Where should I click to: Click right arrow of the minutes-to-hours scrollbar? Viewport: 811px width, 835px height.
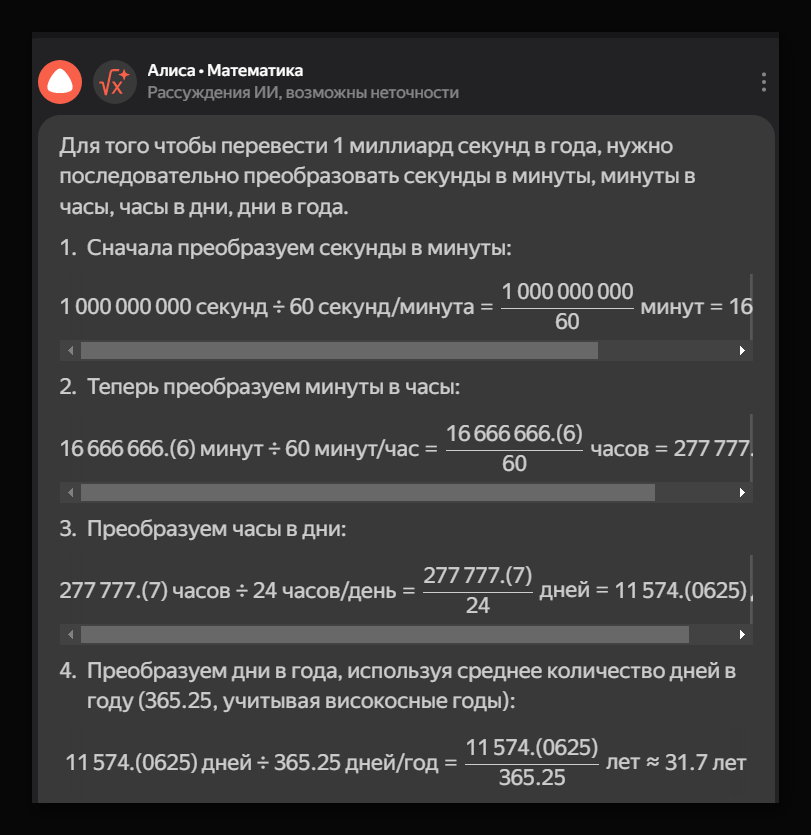click(742, 493)
